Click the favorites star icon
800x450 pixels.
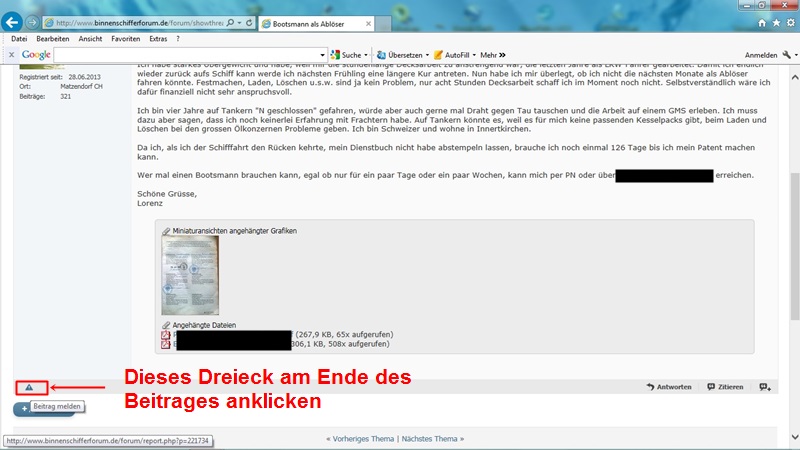(776, 22)
